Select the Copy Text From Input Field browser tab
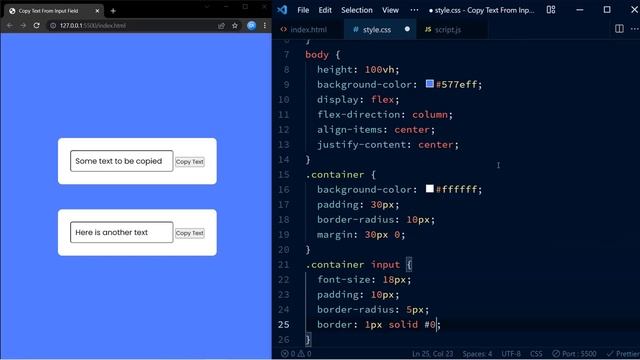 coord(53,11)
